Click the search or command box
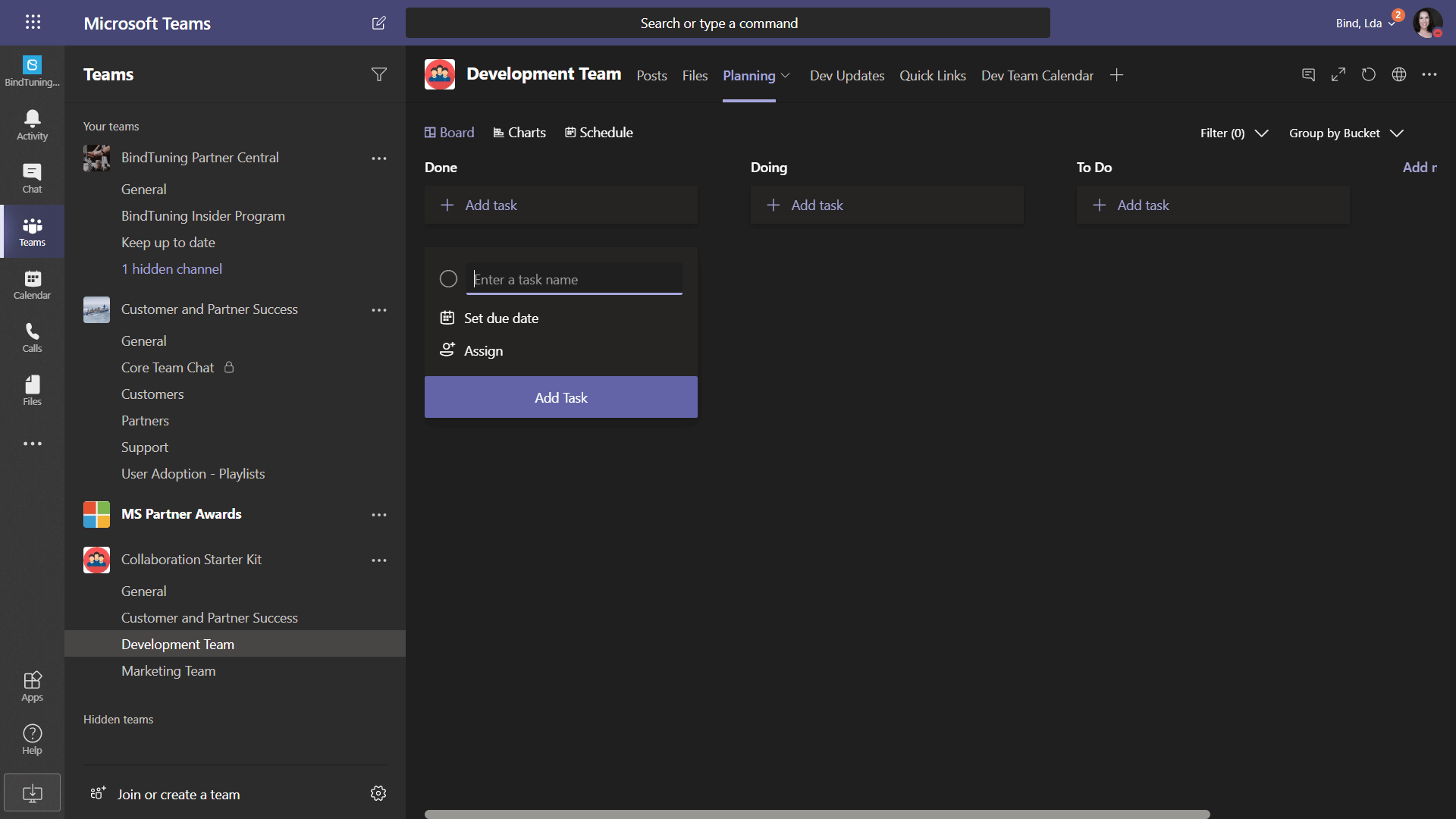 coord(727,23)
